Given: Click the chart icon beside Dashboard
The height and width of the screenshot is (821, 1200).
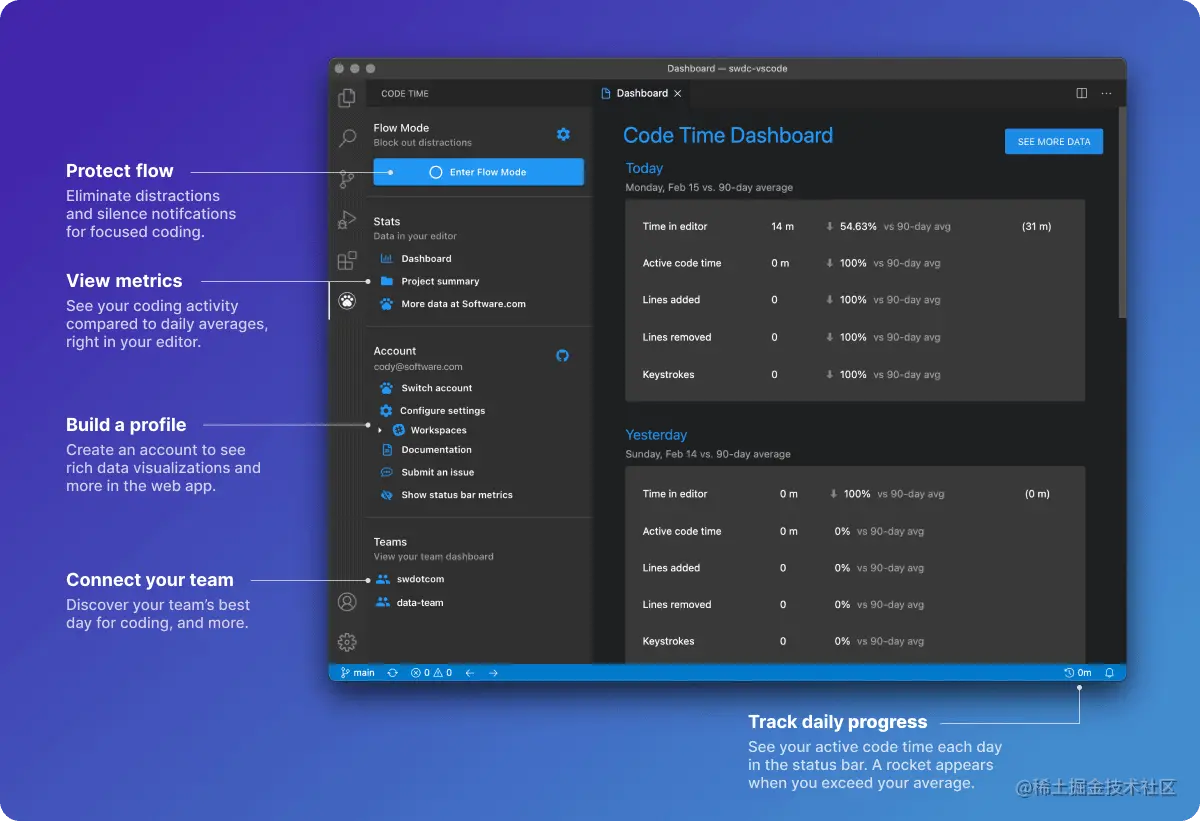Looking at the screenshot, I should (386, 259).
